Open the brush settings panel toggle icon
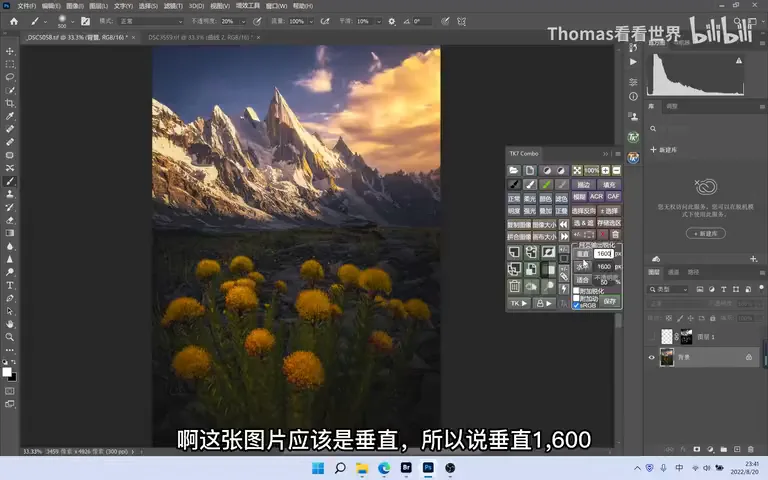This screenshot has width=768, height=480. tap(86, 21)
